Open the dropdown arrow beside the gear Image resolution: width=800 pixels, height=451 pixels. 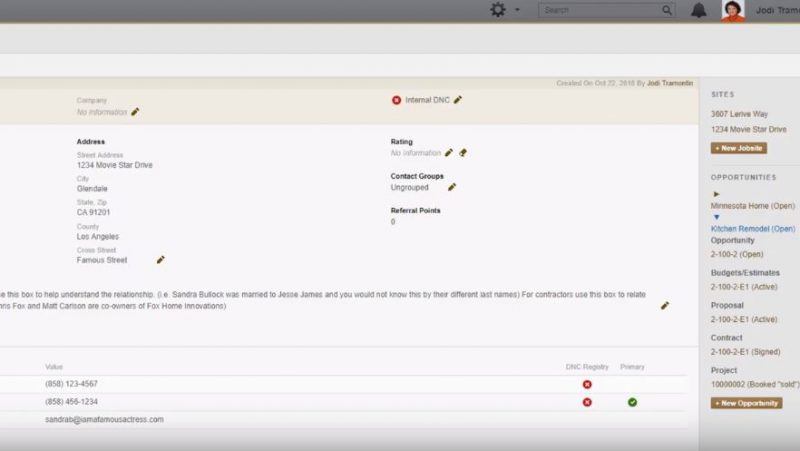pos(517,10)
